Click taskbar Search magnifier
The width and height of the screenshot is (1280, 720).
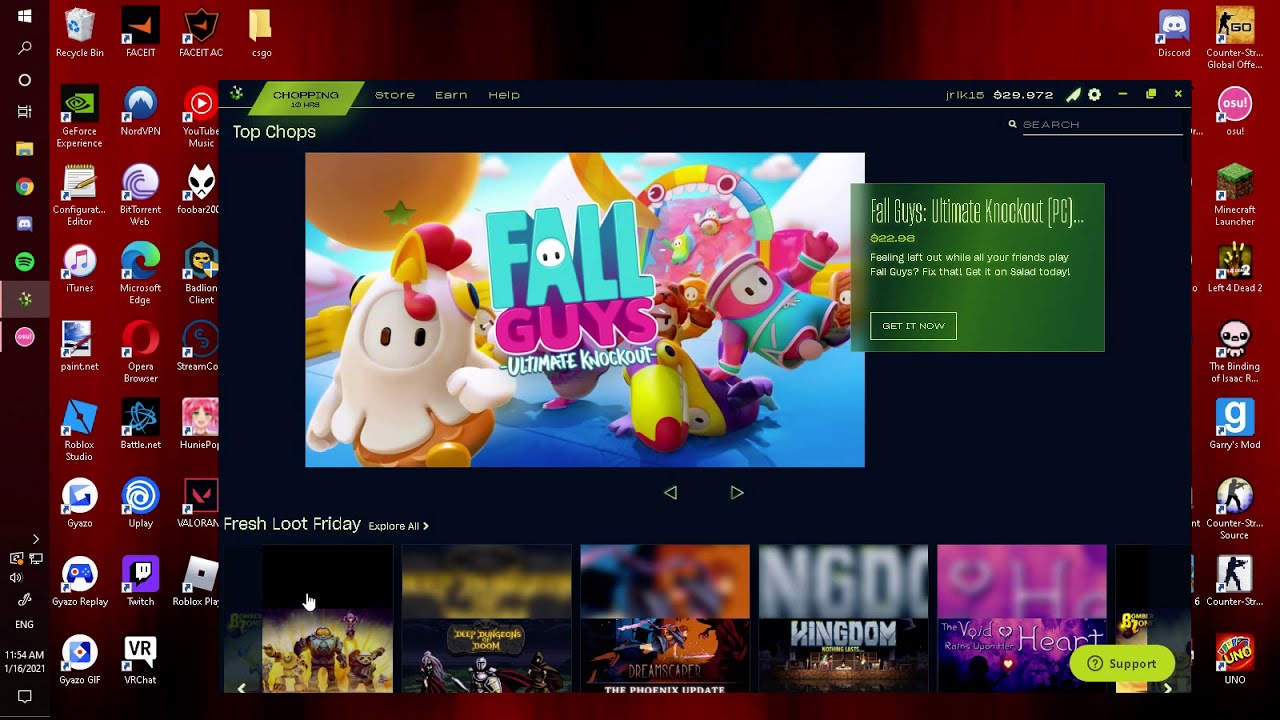25,48
